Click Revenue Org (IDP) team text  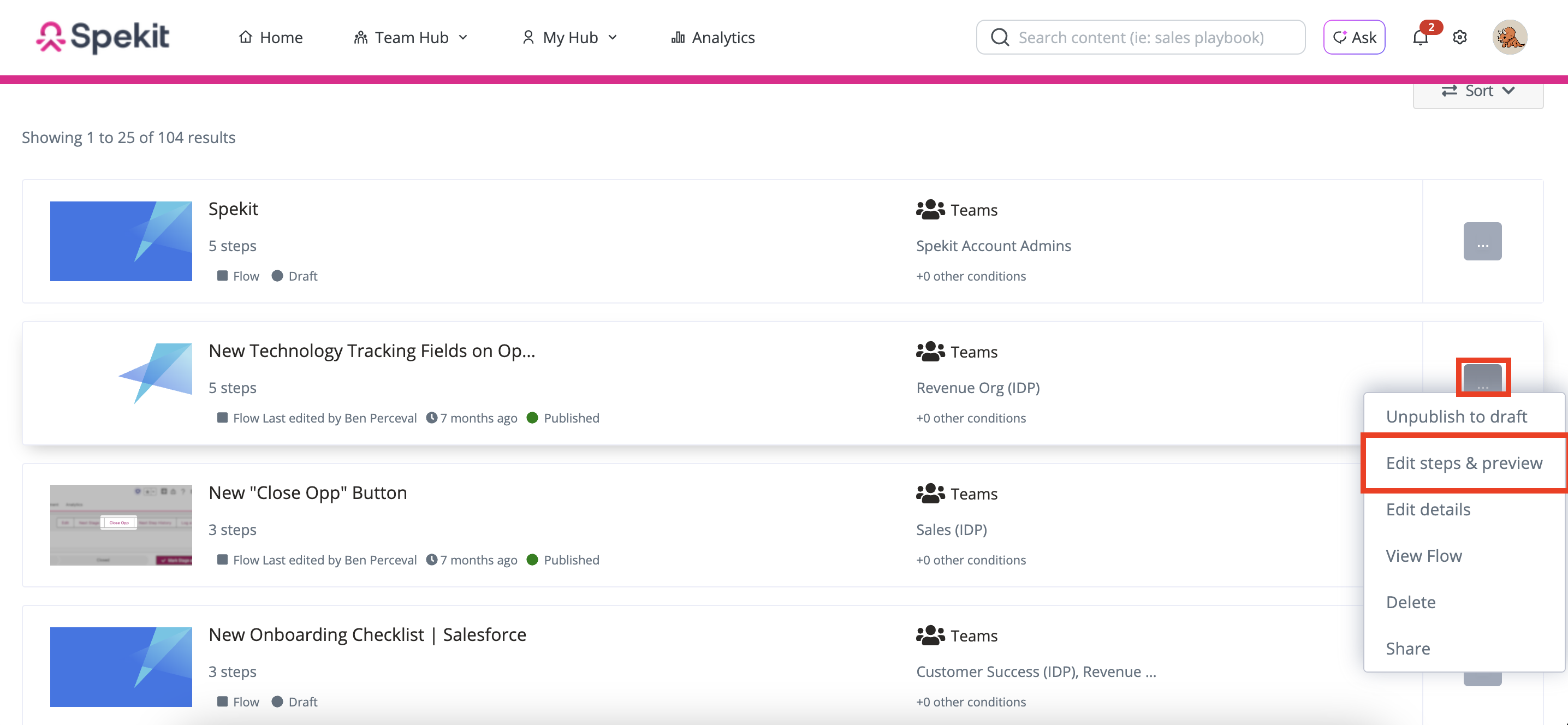pyautogui.click(x=978, y=388)
